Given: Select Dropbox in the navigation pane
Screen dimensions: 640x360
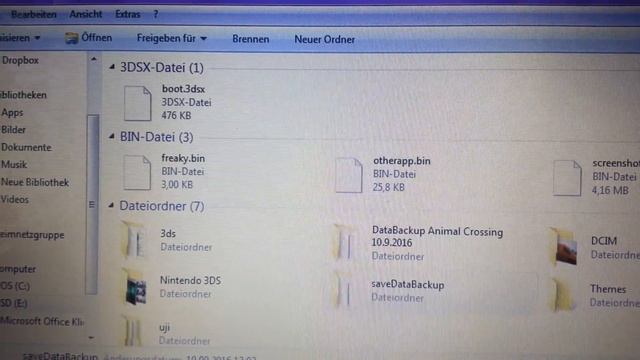Looking at the screenshot, I should tap(20, 60).
